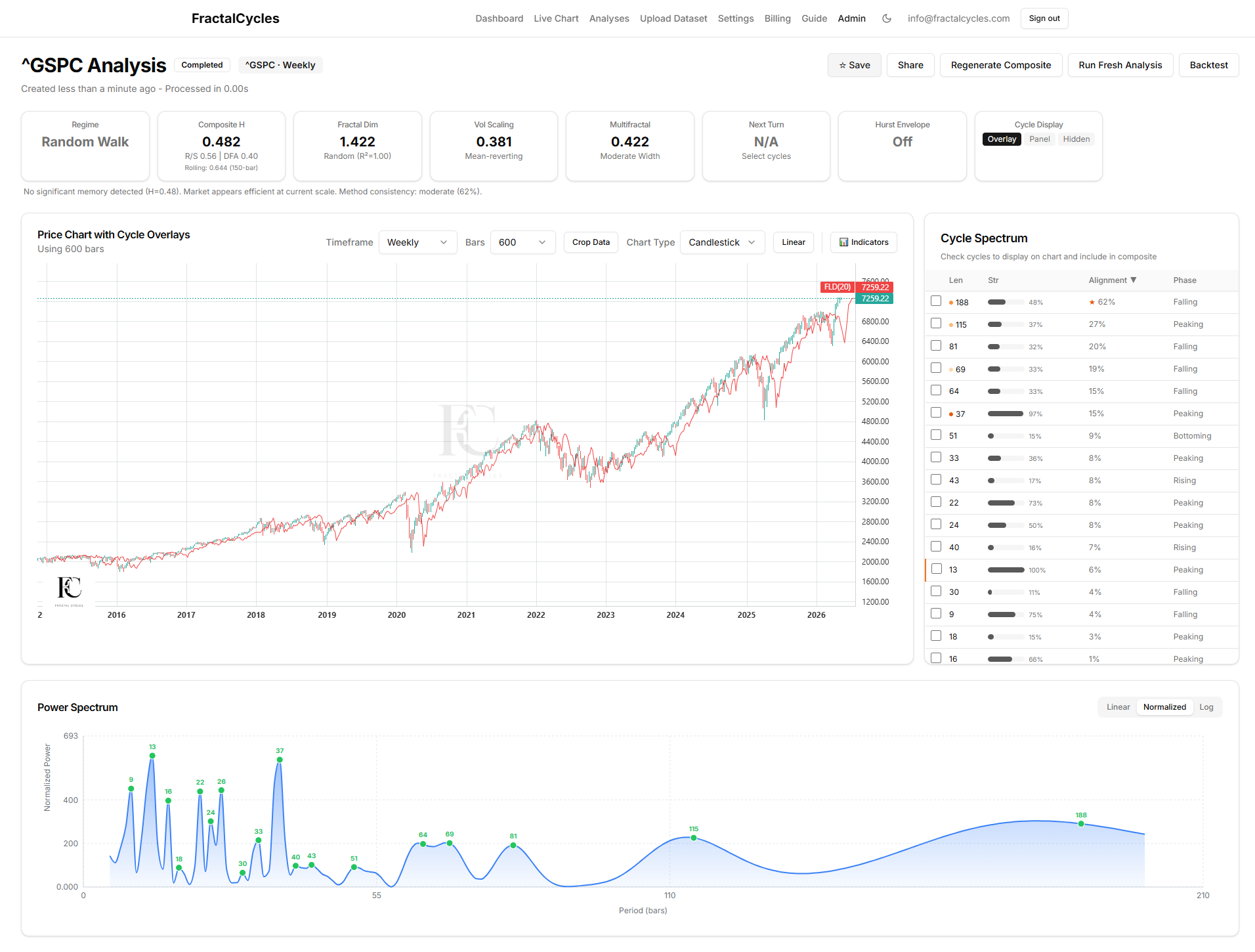Check the 188 cycle checkbox
The height and width of the screenshot is (952, 1255).
pos(936,301)
